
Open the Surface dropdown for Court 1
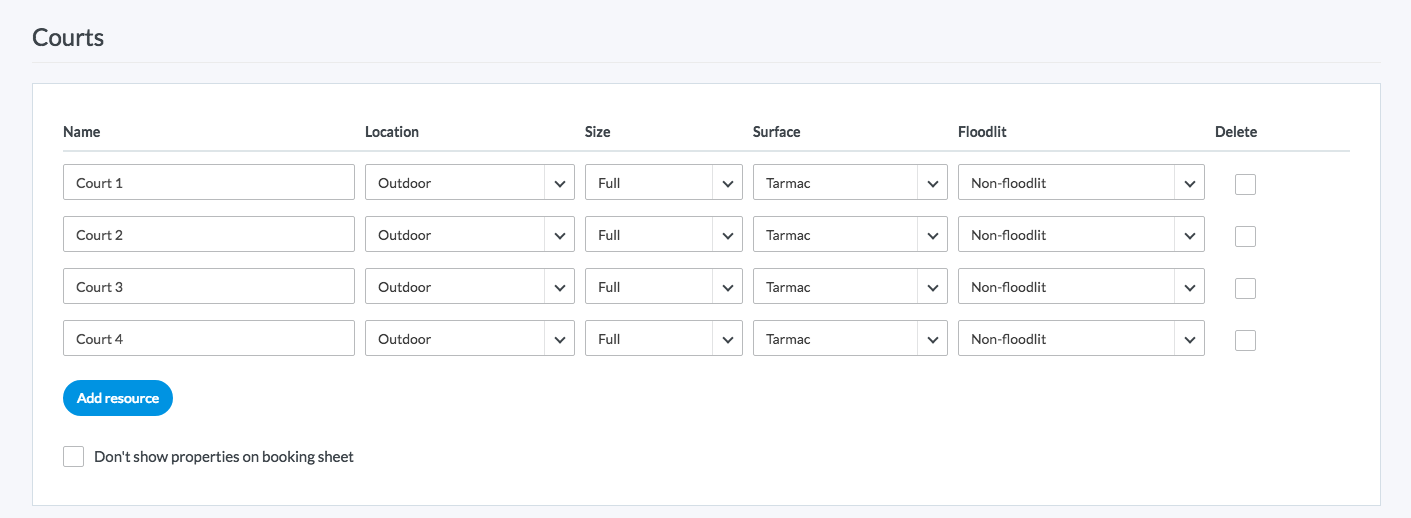(x=849, y=183)
